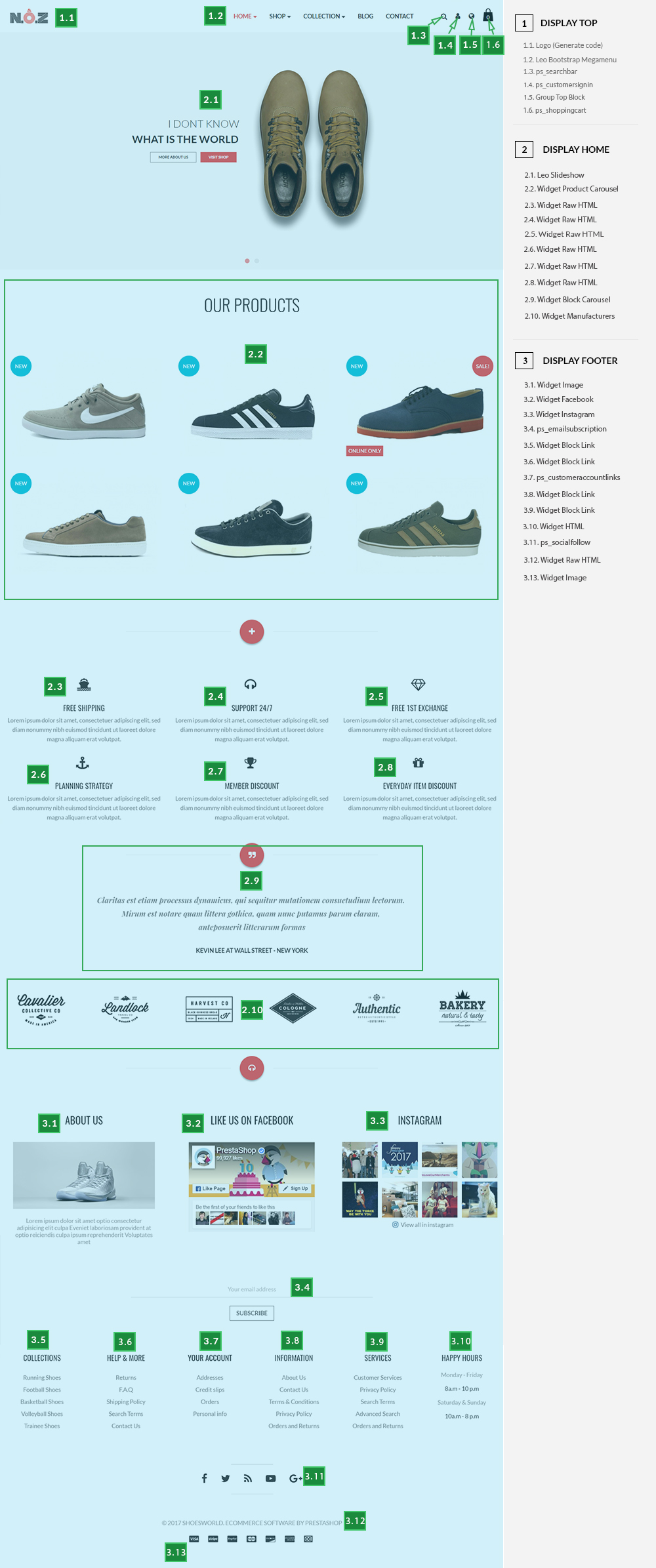Click the customer sign-in person icon
Viewport: 656px width, 1568px height.
[x=458, y=16]
